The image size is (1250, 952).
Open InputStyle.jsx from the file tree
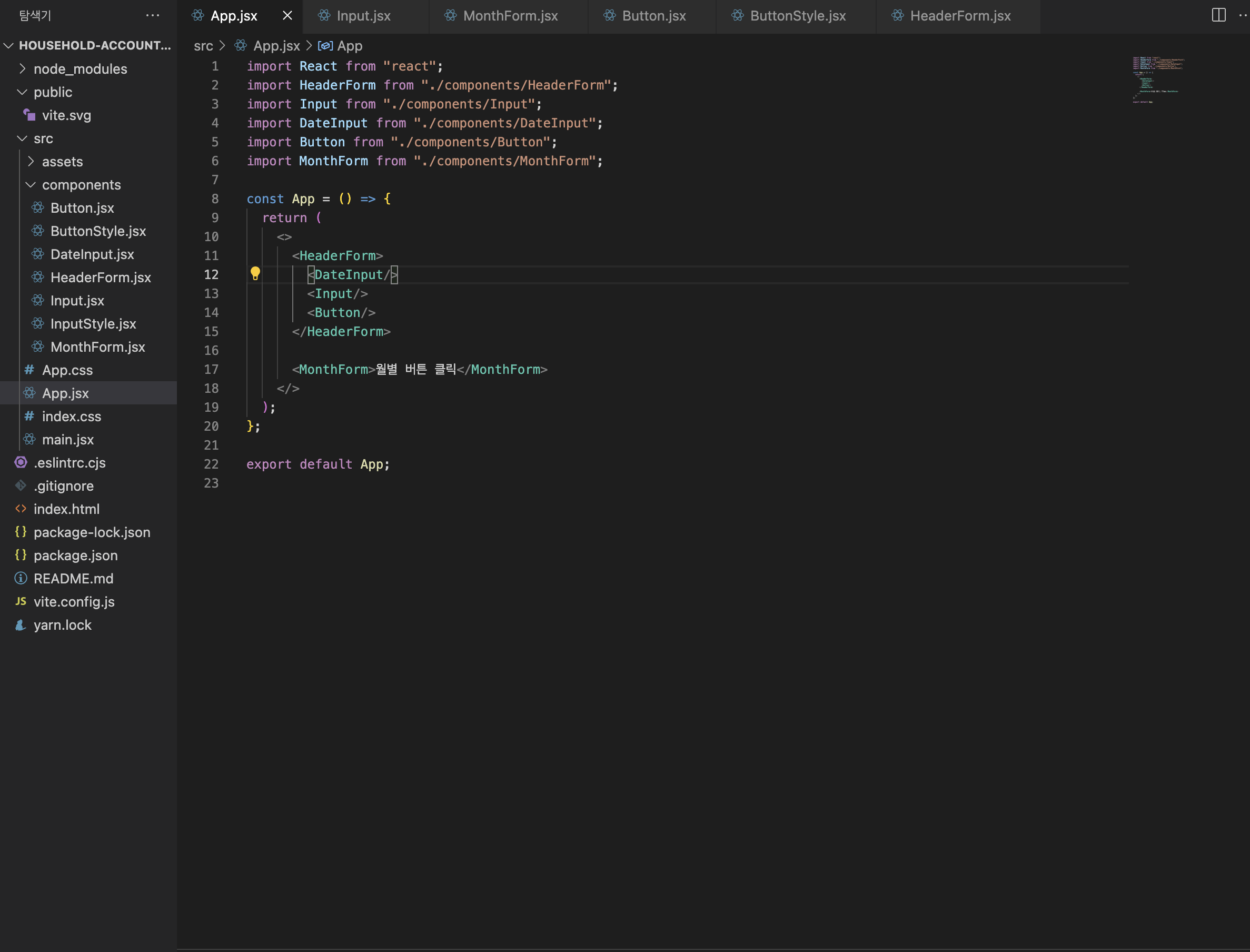pyautogui.click(x=93, y=324)
